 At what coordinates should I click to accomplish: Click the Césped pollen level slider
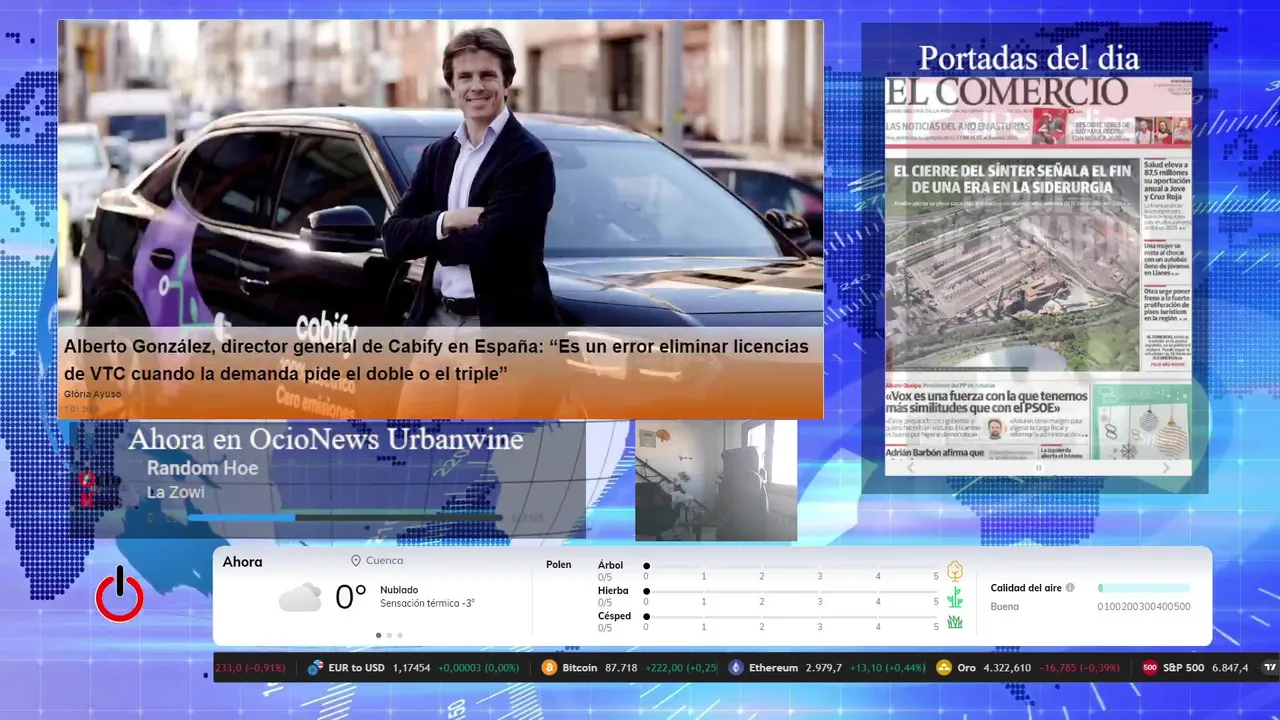pyautogui.click(x=791, y=617)
